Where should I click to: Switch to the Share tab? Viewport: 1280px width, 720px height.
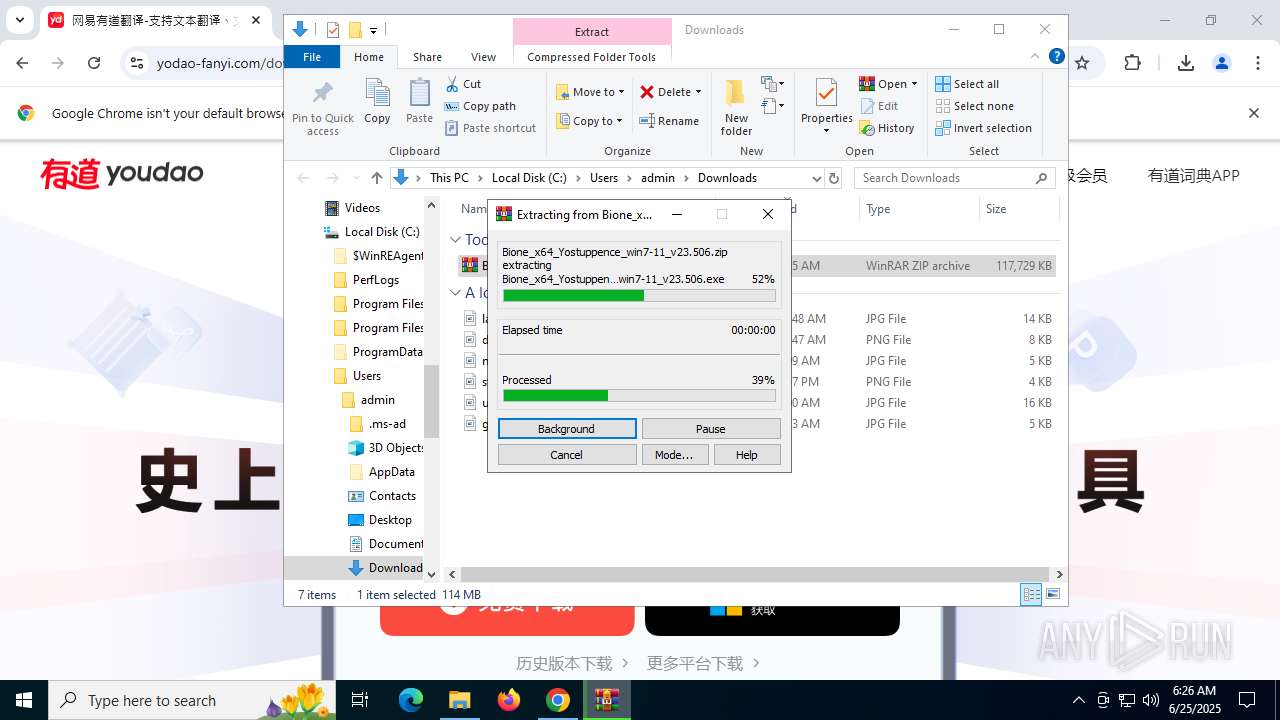pos(427,57)
